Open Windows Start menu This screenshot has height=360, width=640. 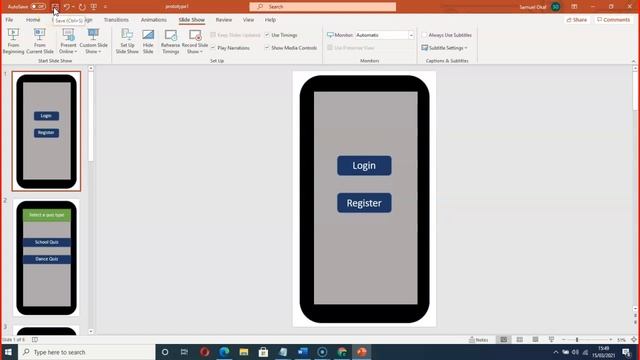coord(8,352)
